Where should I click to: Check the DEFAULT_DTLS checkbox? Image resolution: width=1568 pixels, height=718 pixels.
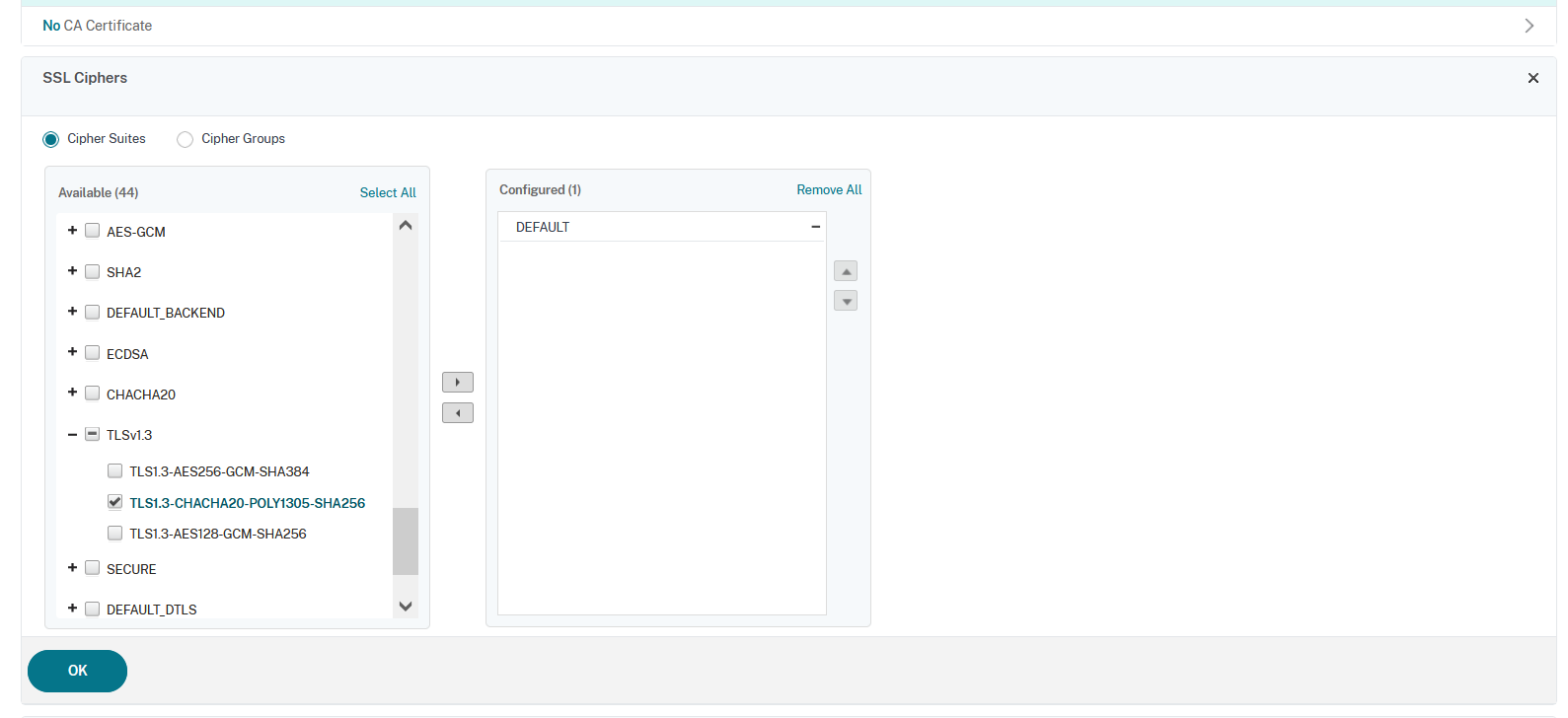[x=93, y=609]
